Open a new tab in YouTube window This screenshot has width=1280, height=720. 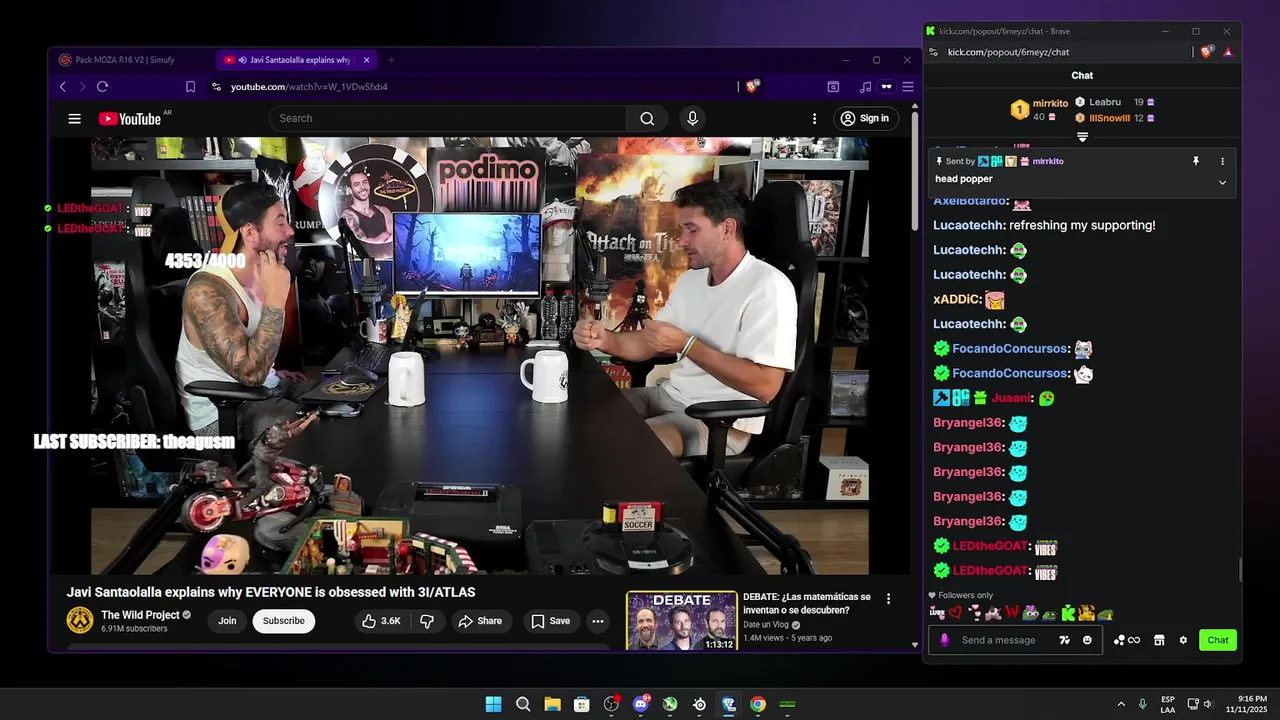(x=391, y=60)
